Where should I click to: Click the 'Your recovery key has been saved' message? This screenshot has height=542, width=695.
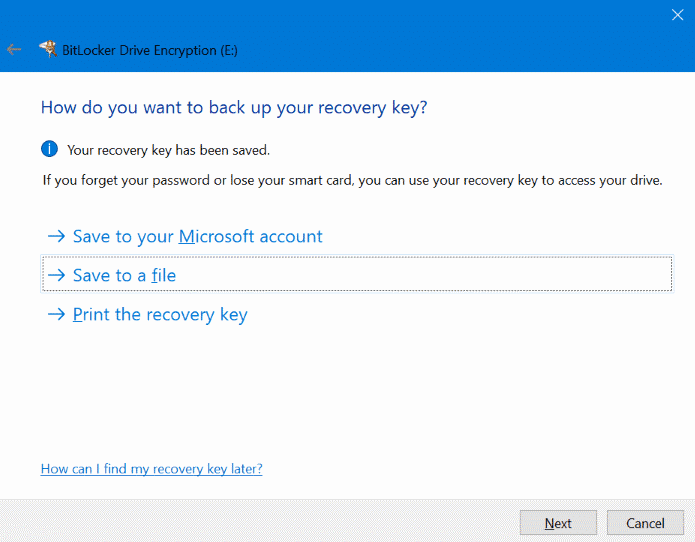coord(168,151)
